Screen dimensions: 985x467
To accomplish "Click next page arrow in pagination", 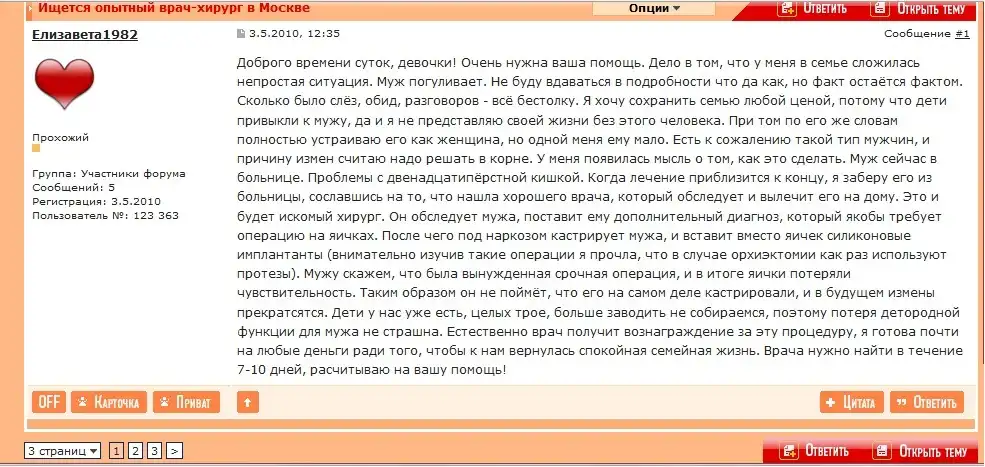I will click(x=175, y=451).
